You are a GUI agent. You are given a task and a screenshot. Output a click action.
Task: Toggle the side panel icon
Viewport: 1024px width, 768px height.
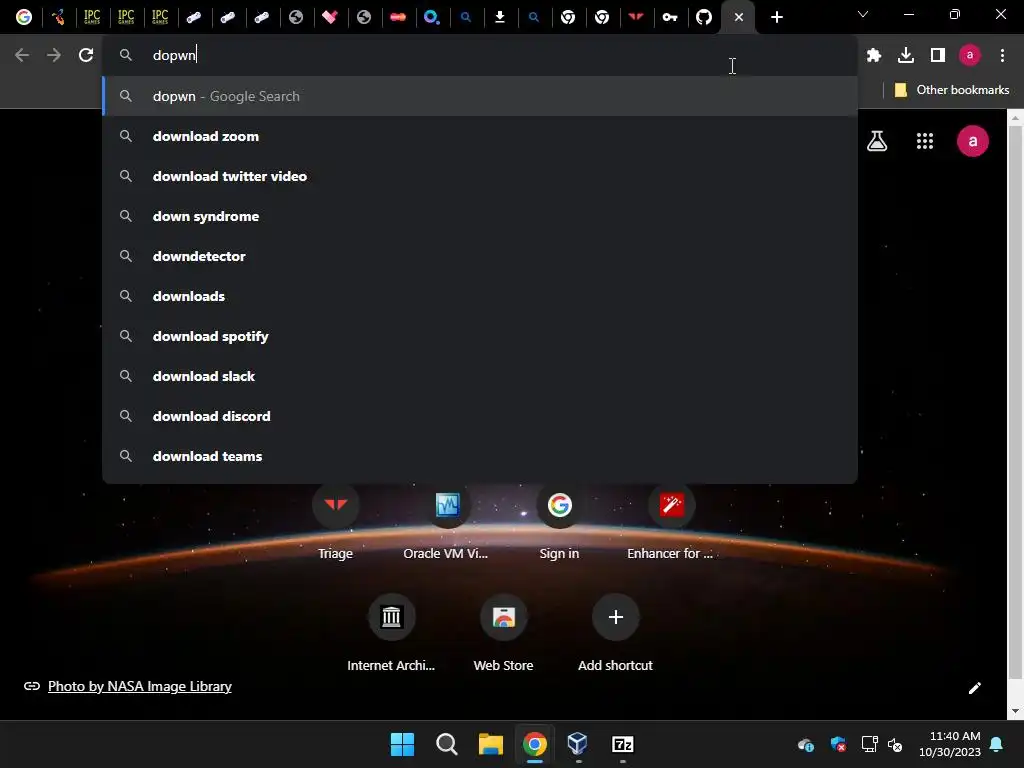tap(938, 55)
